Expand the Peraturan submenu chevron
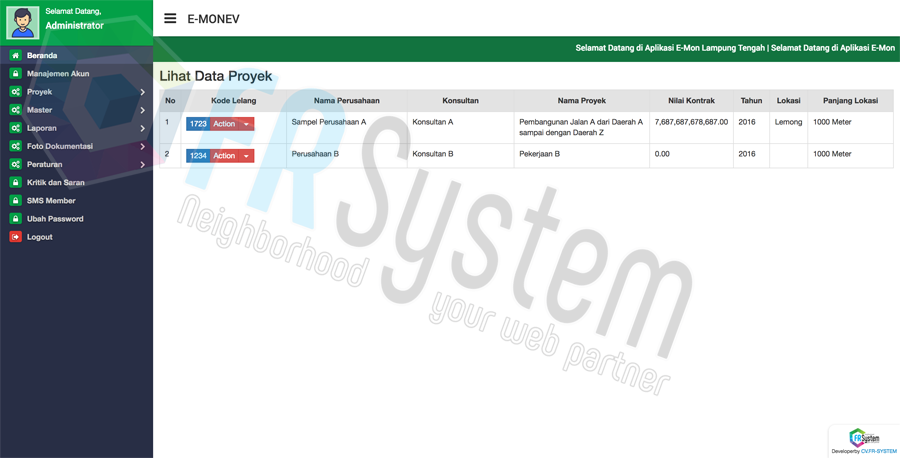900x458 pixels. [x=142, y=165]
